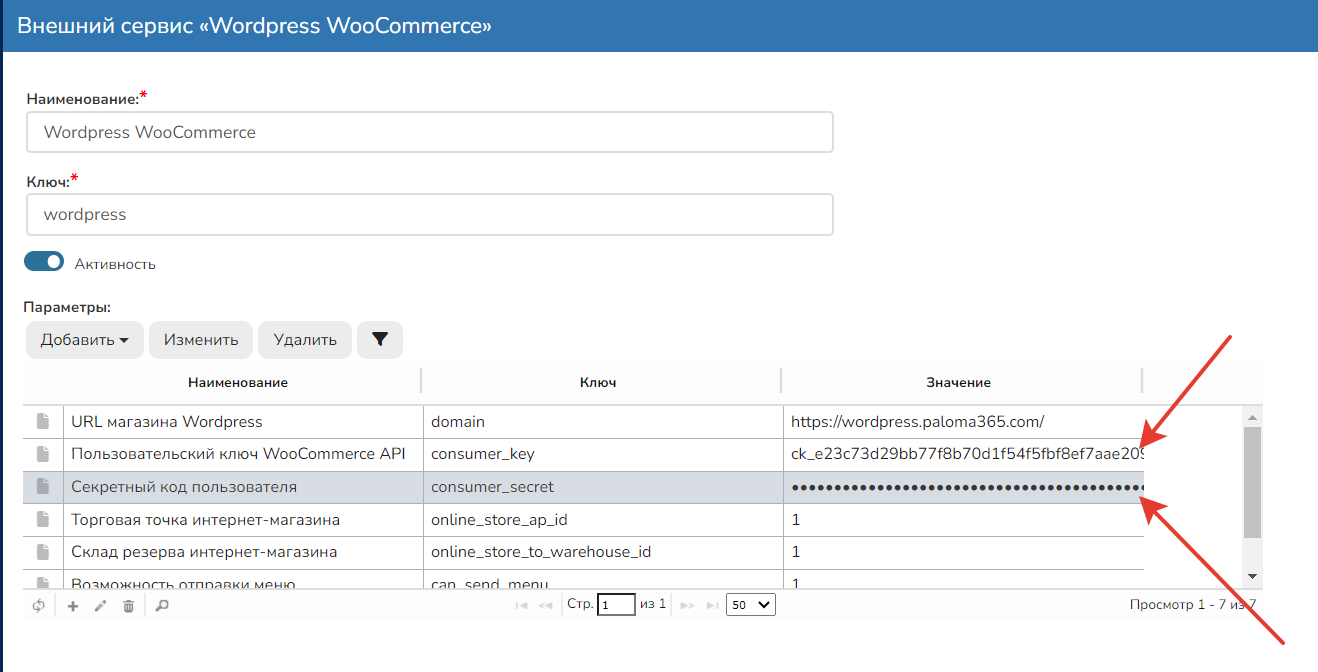Viewport: 1318px width, 672px height.
Task: Click document icon of the domain row
Action: click(x=43, y=422)
